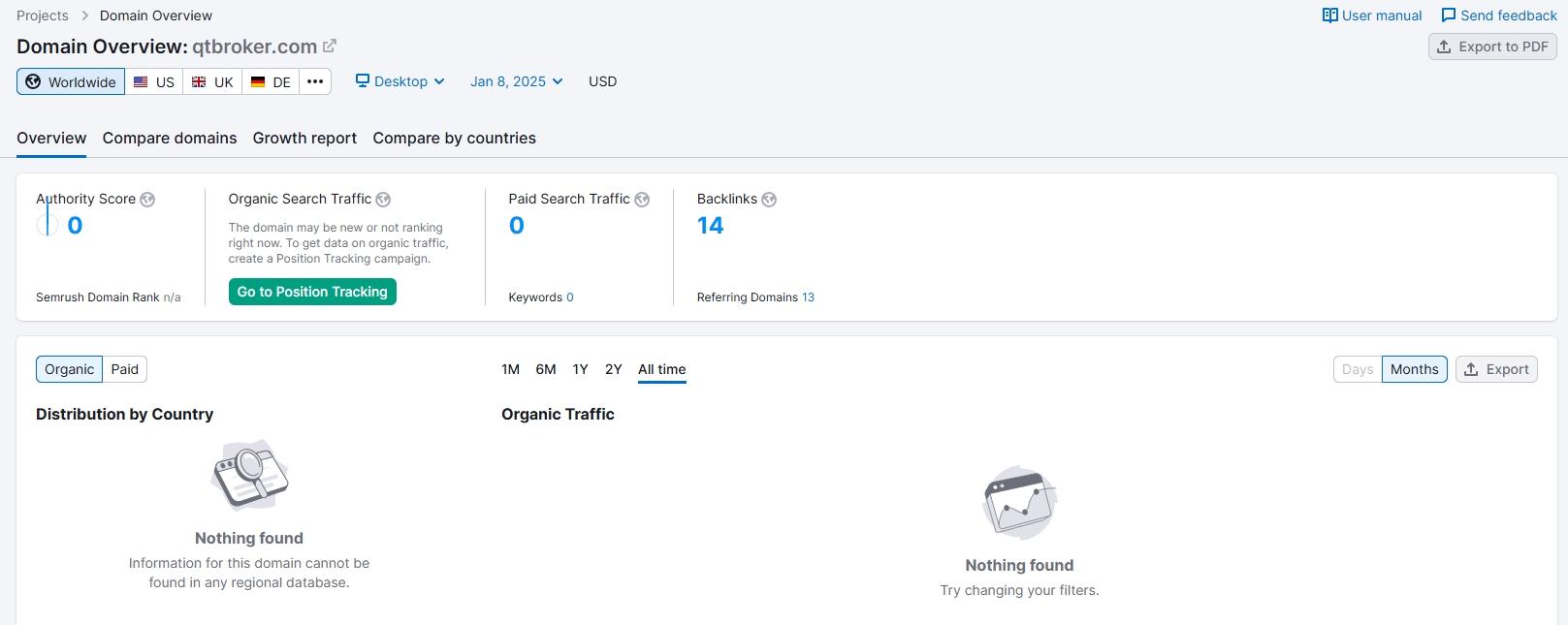Click the Paid Search Traffic value 0
Screen dimensions: 1568x625
pyautogui.click(x=517, y=226)
